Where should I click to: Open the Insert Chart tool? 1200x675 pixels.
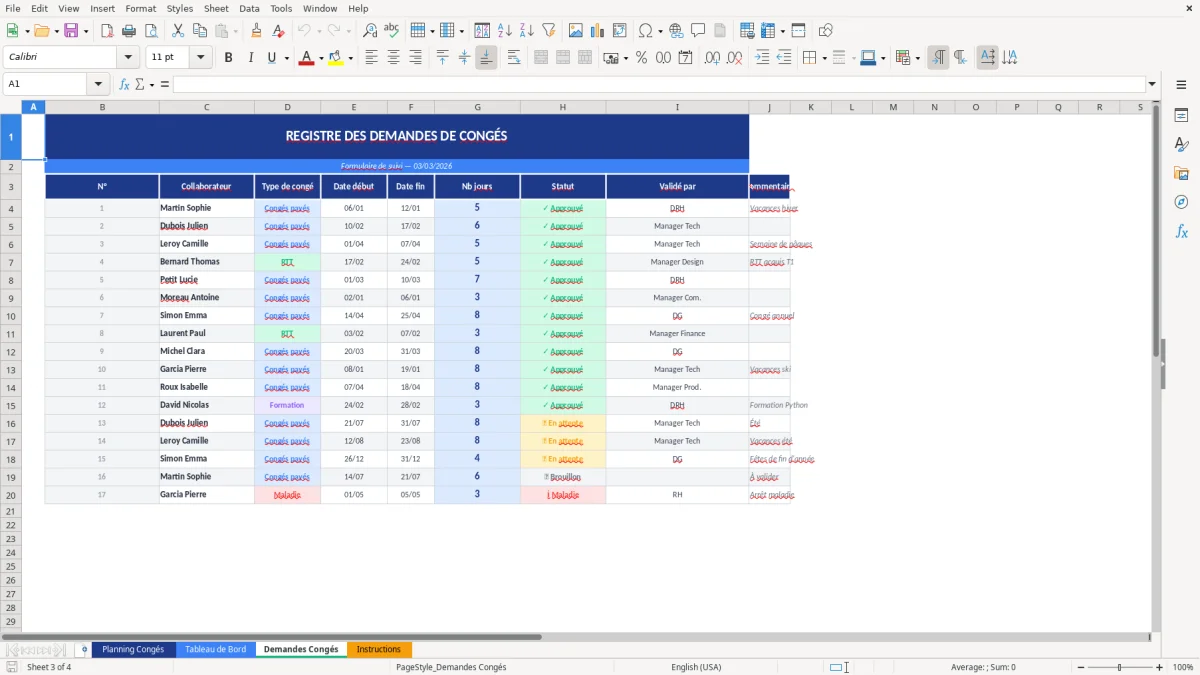(x=597, y=30)
